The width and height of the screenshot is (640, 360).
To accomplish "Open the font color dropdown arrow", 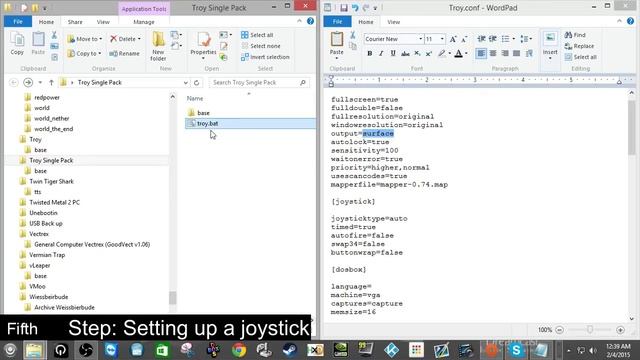I will (x=466, y=53).
